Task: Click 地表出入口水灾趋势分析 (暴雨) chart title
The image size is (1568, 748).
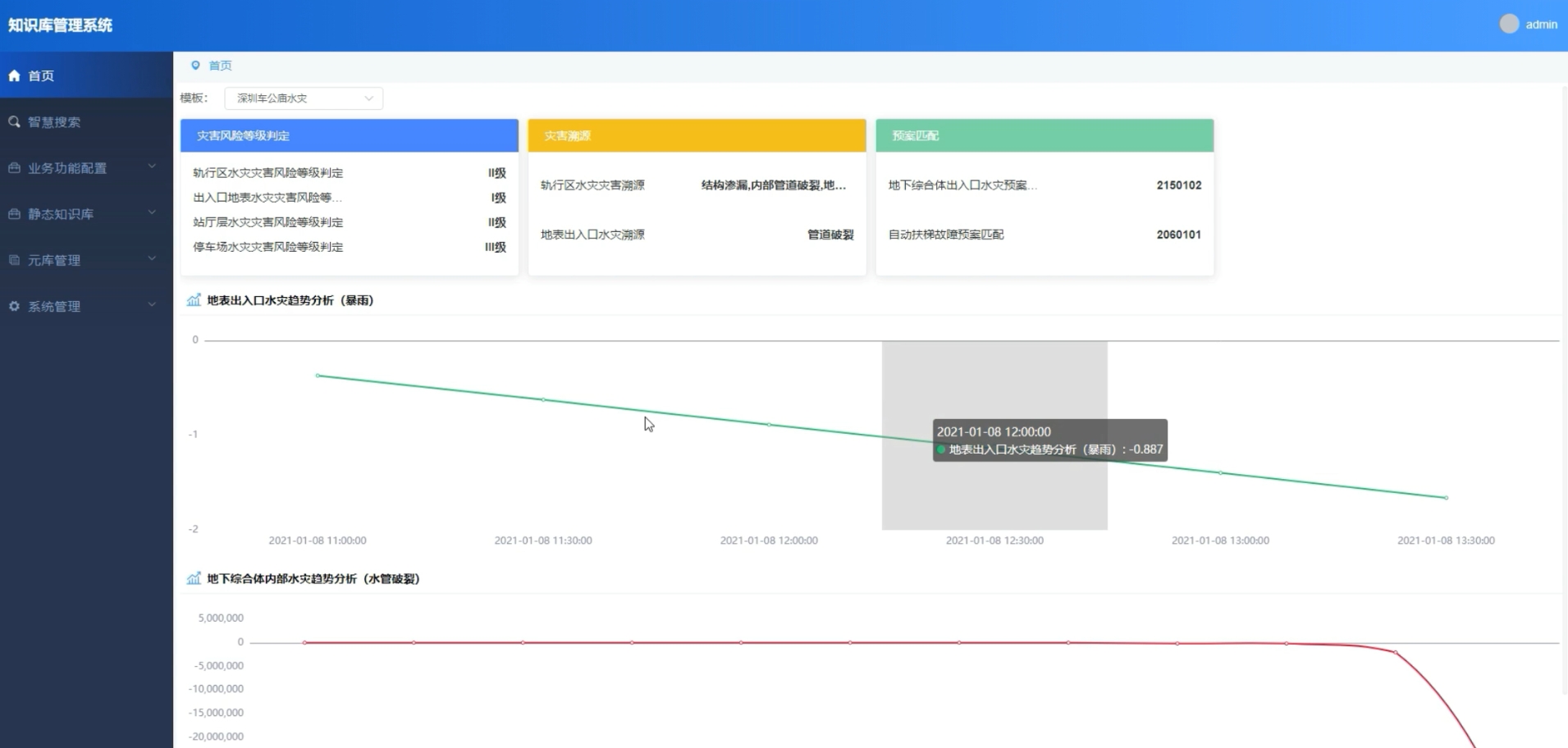Action: coord(290,300)
